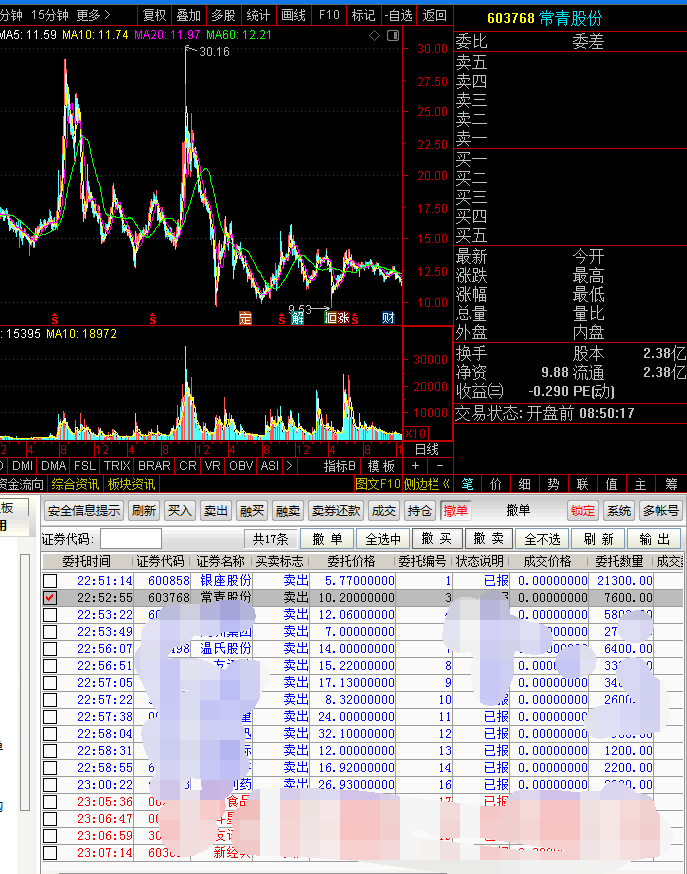Check the 银座股份 order checkbox

(x=50, y=580)
